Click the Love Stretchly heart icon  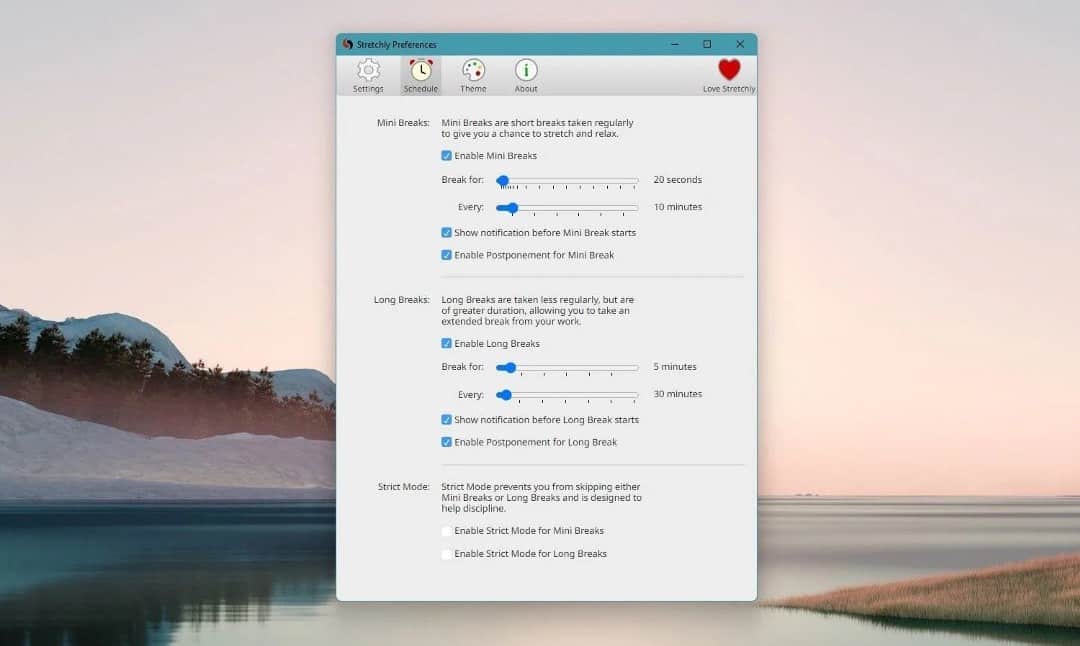729,71
